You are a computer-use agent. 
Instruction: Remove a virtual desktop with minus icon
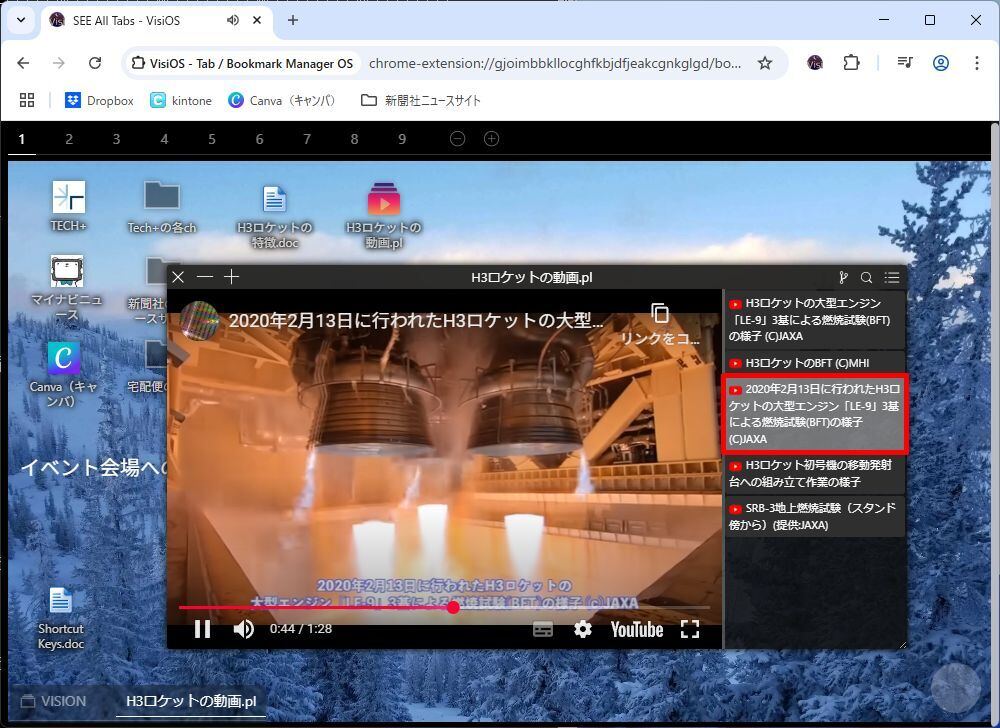(457, 138)
